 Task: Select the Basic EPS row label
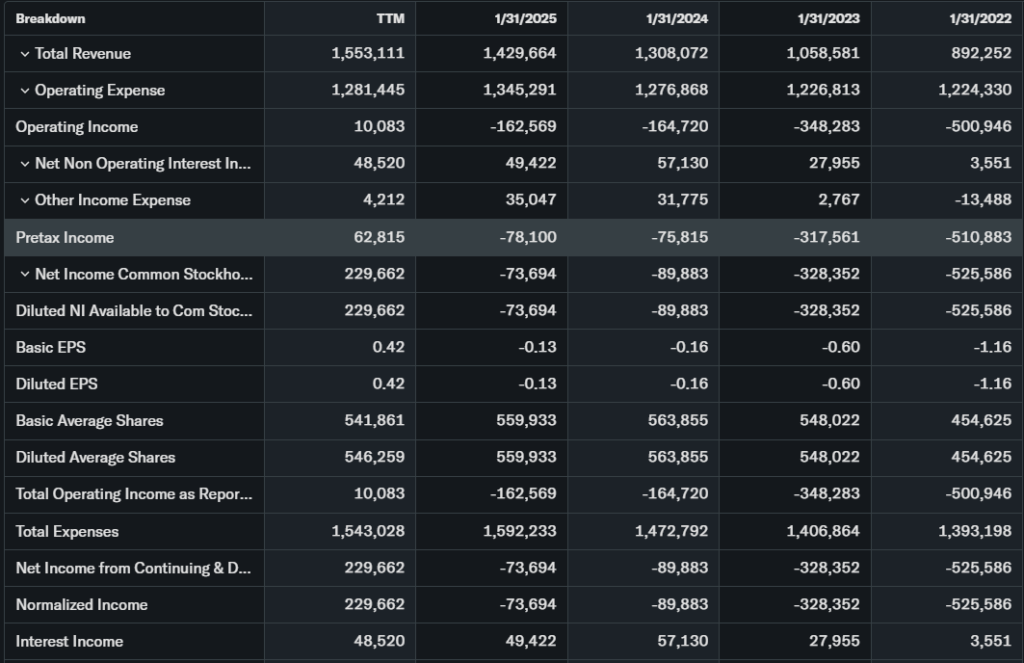[50, 347]
